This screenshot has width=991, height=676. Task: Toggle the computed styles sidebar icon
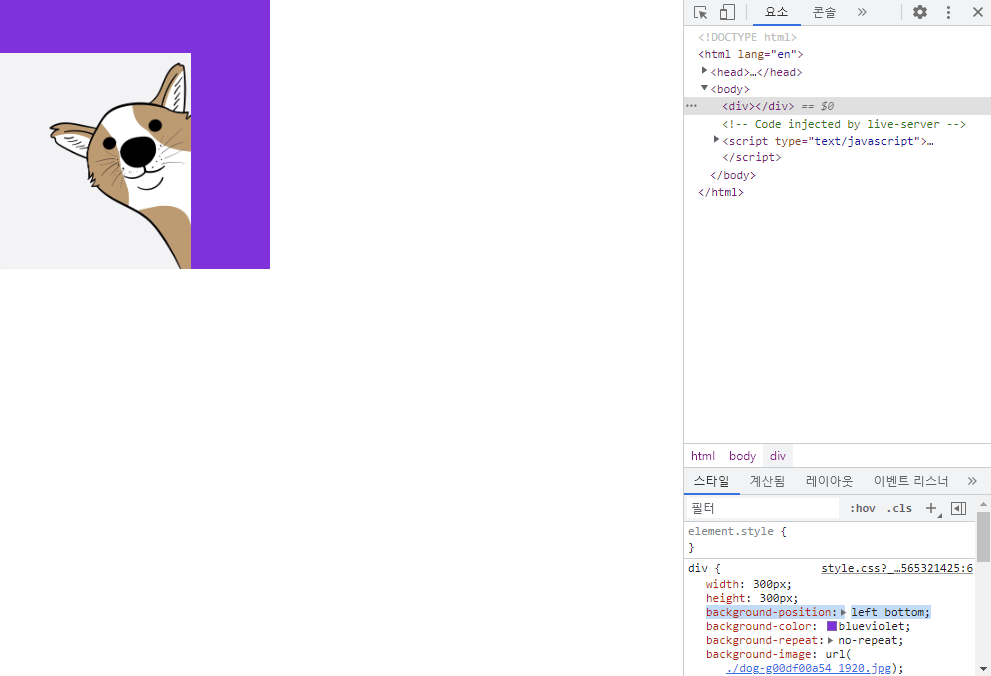(958, 508)
